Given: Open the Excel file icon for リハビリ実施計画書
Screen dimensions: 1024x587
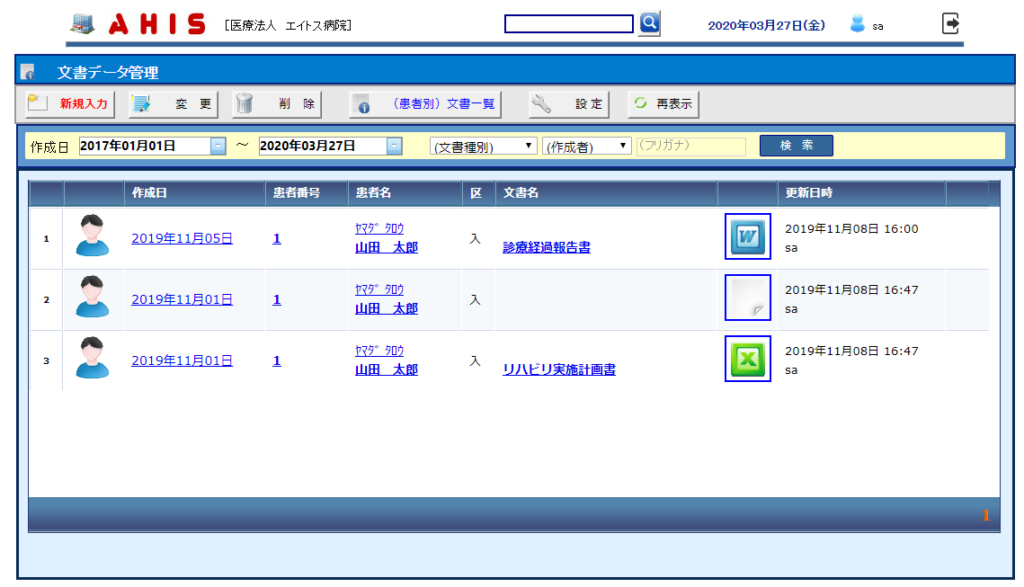Looking at the screenshot, I should 747,359.
